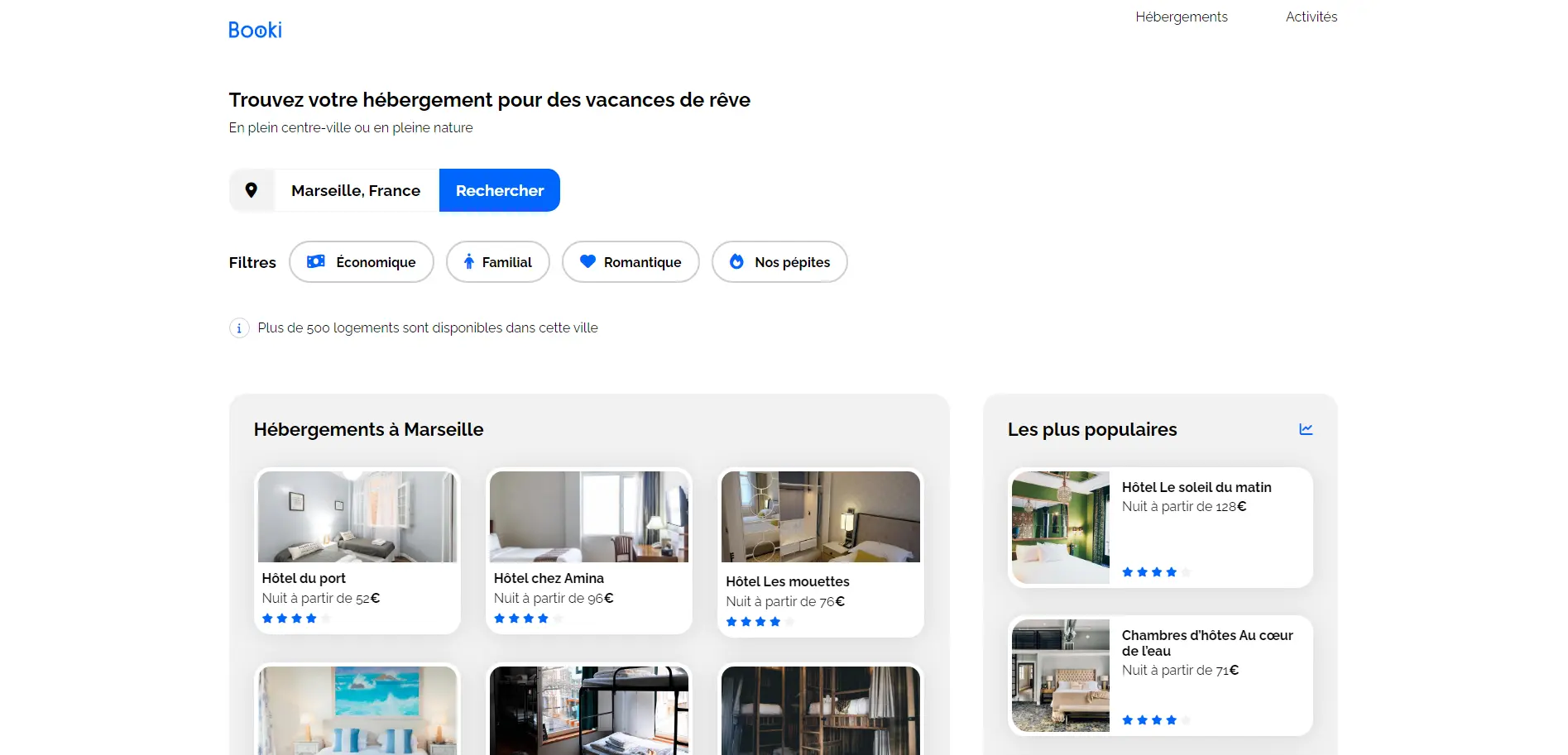The width and height of the screenshot is (1568, 755).
Task: Open the dark wooden bunks card photo
Action: 821,710
